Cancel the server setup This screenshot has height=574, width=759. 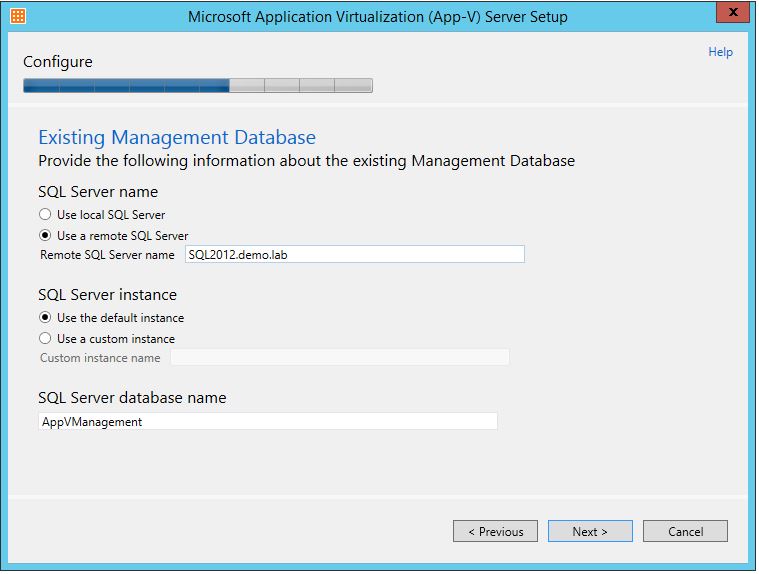tap(685, 531)
